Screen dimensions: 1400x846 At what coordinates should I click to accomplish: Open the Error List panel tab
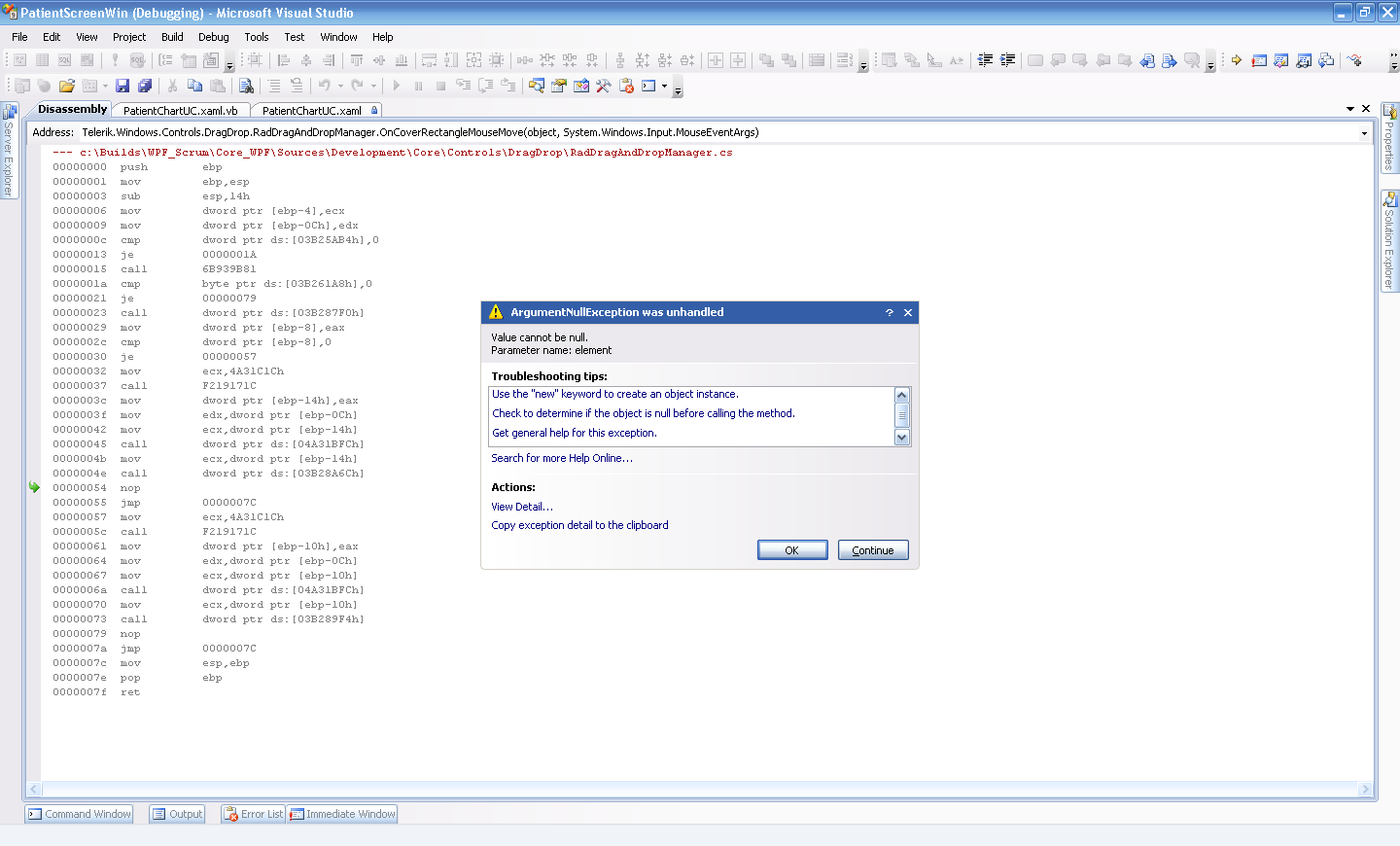[254, 814]
